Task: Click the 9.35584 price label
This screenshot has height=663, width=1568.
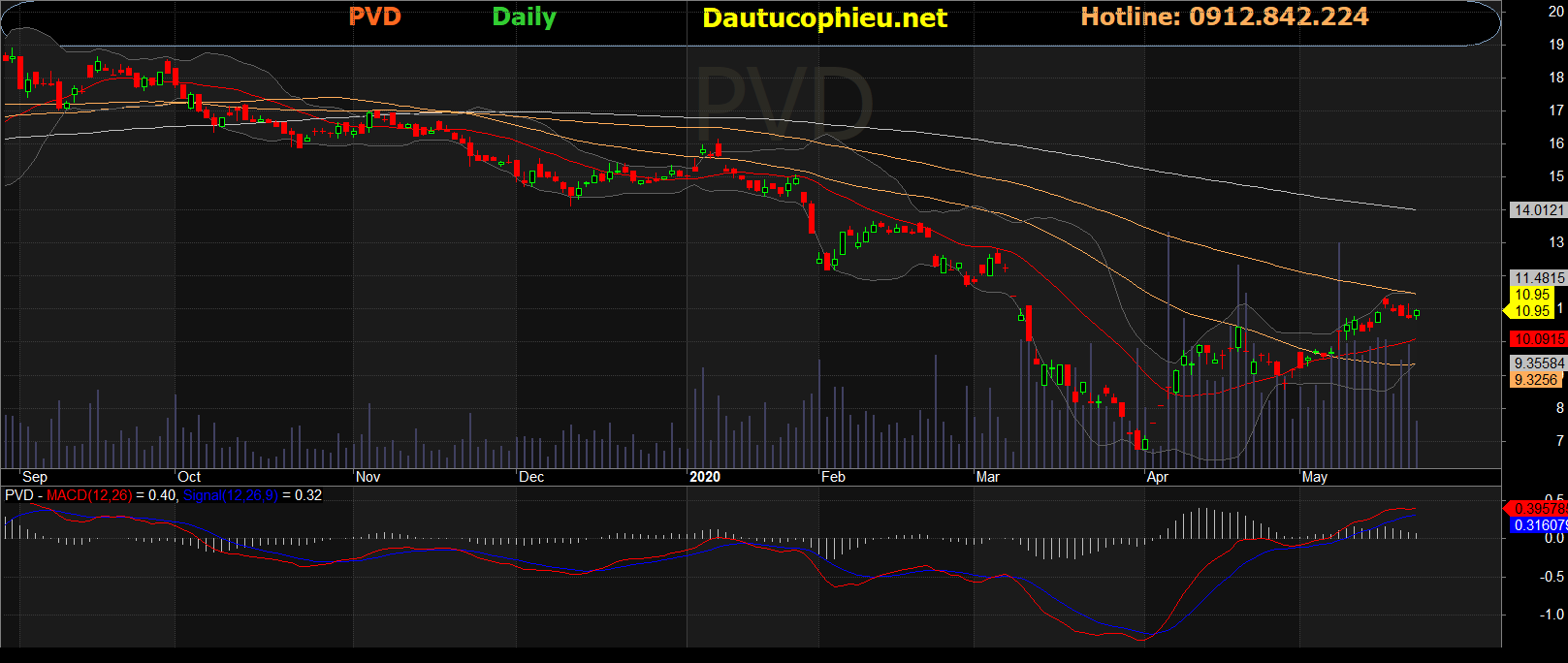Action: tap(1539, 363)
